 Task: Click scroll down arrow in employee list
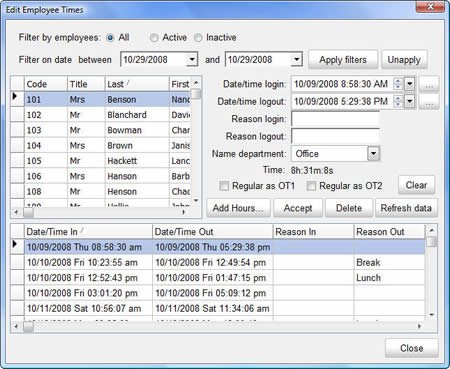[x=196, y=200]
